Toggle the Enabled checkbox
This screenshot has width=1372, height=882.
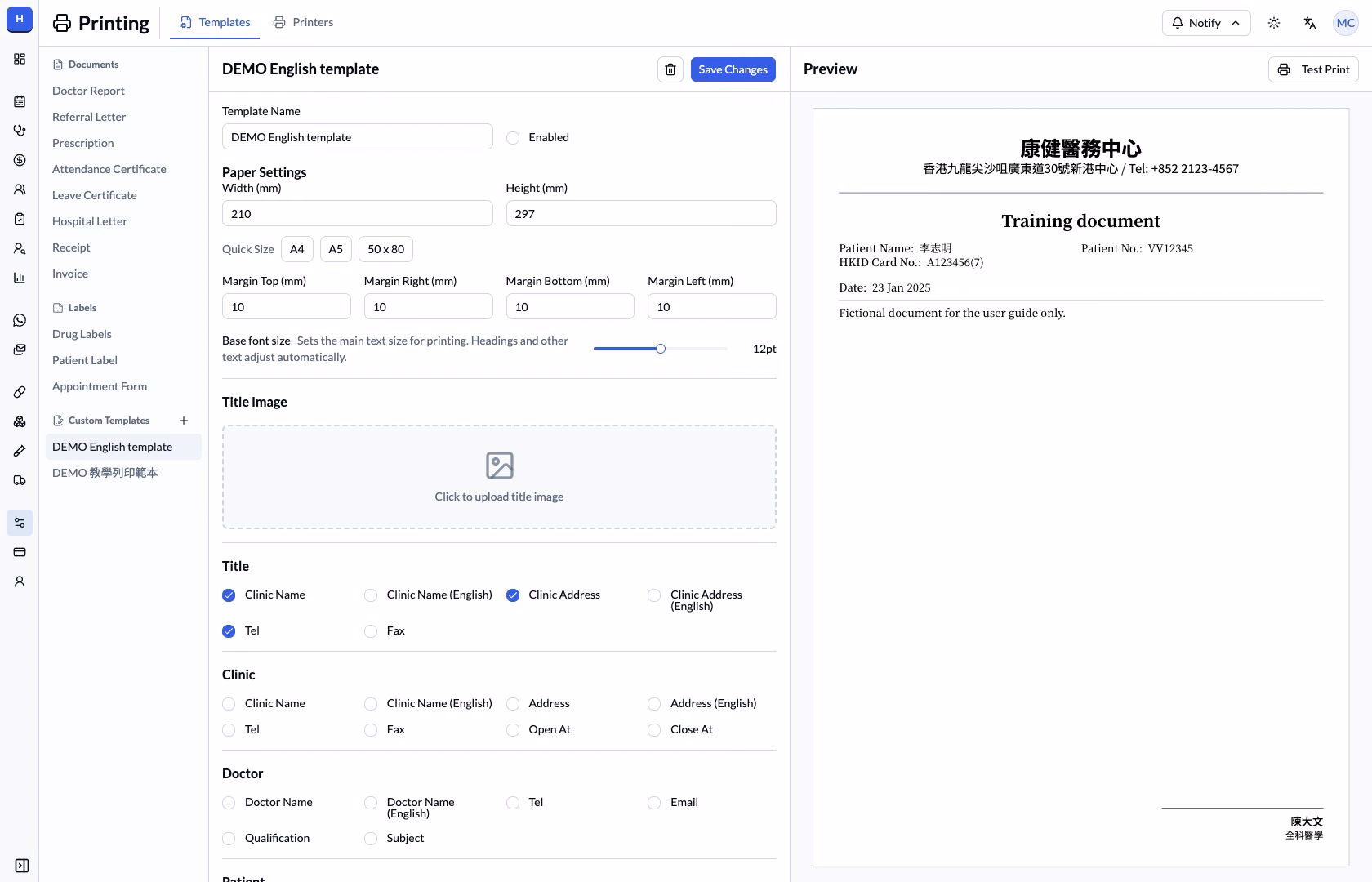pyautogui.click(x=513, y=138)
